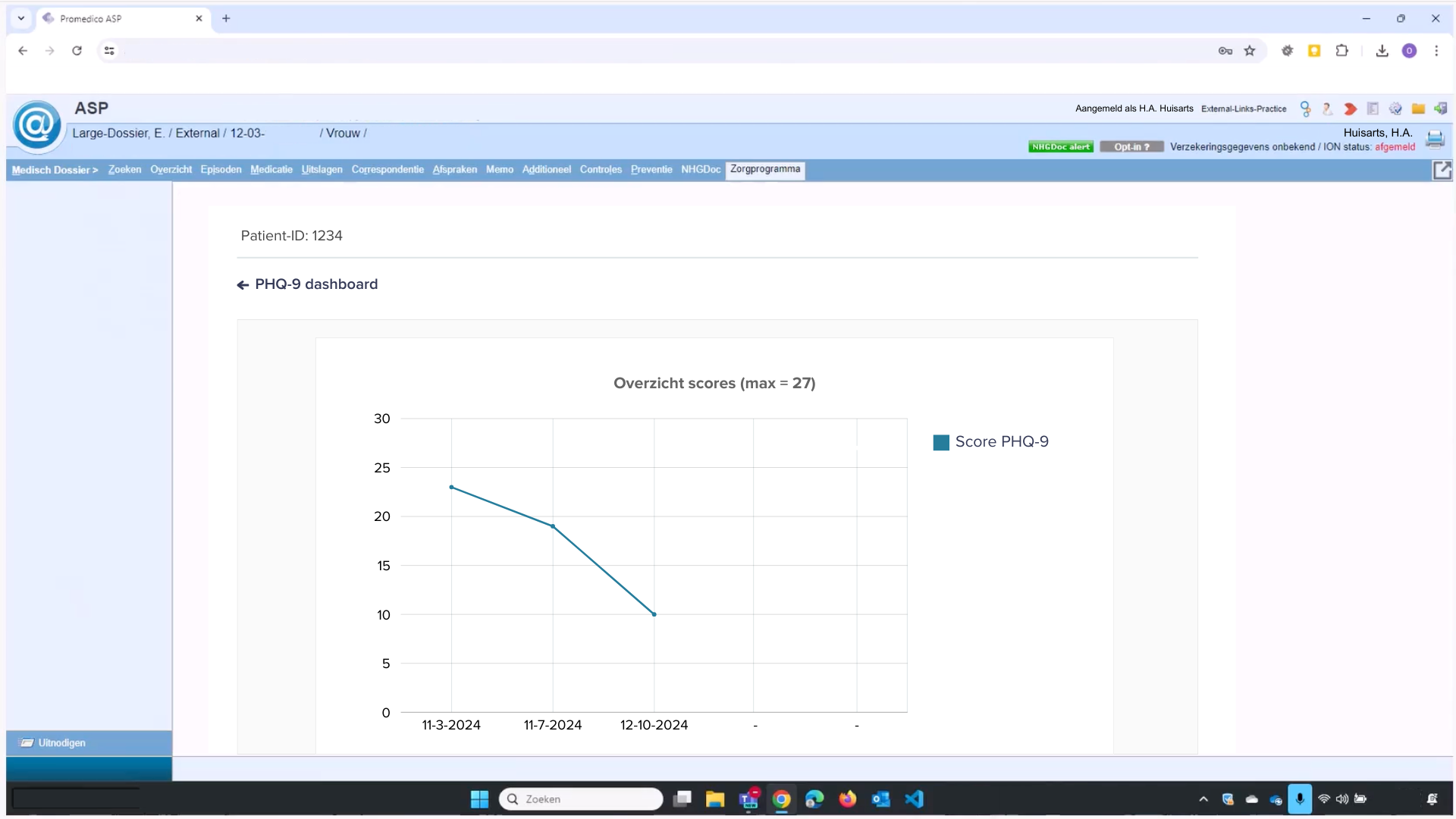
Task: Open the browser Extensions puzzle icon
Action: pyautogui.click(x=1341, y=51)
